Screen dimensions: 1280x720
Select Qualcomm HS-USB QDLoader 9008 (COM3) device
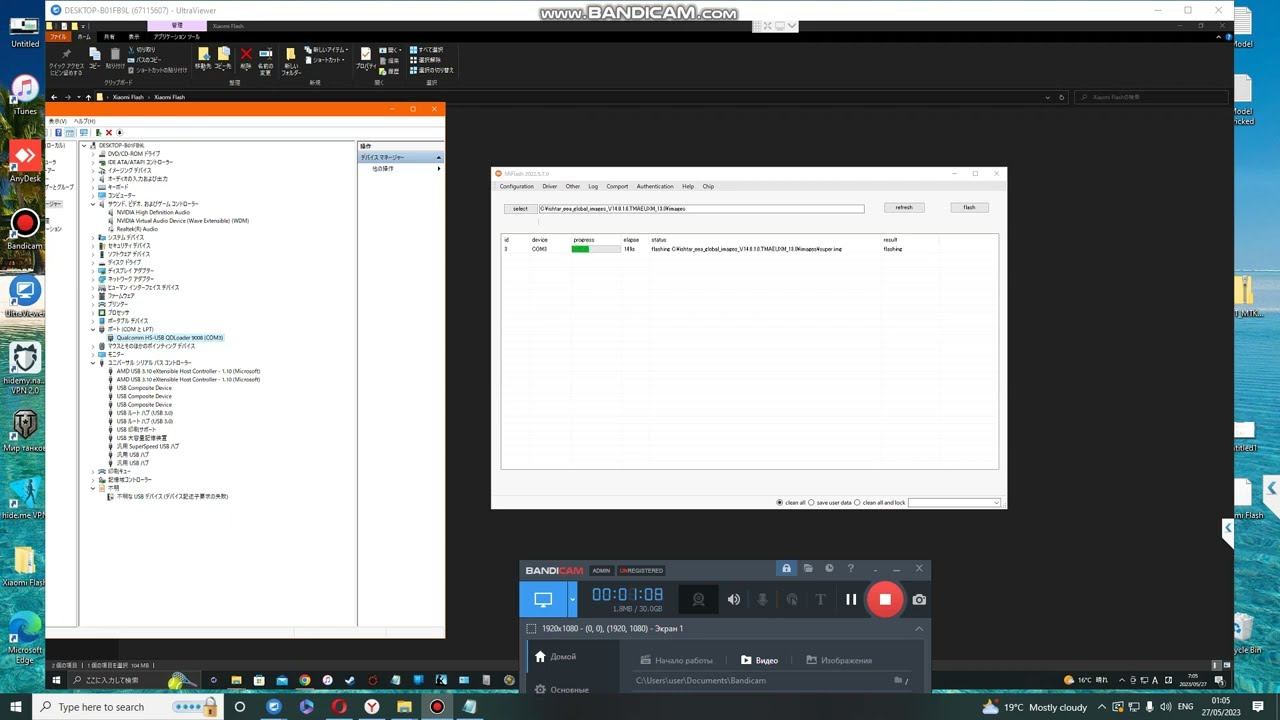(169, 338)
